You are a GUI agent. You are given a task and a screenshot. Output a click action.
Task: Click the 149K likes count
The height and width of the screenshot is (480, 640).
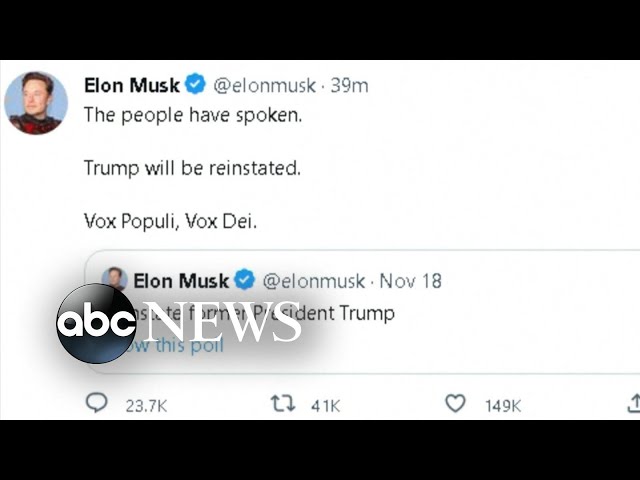point(503,406)
